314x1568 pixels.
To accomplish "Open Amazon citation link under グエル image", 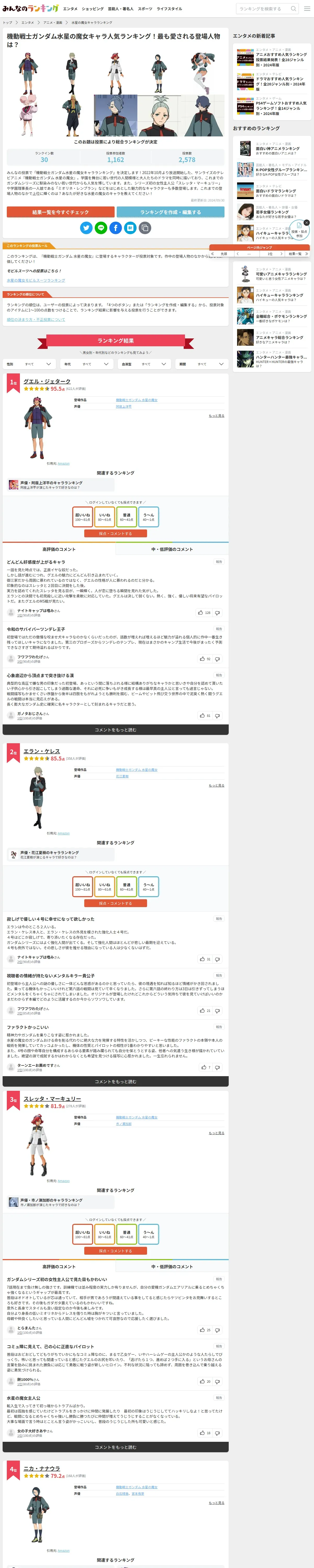I will coord(63,463).
